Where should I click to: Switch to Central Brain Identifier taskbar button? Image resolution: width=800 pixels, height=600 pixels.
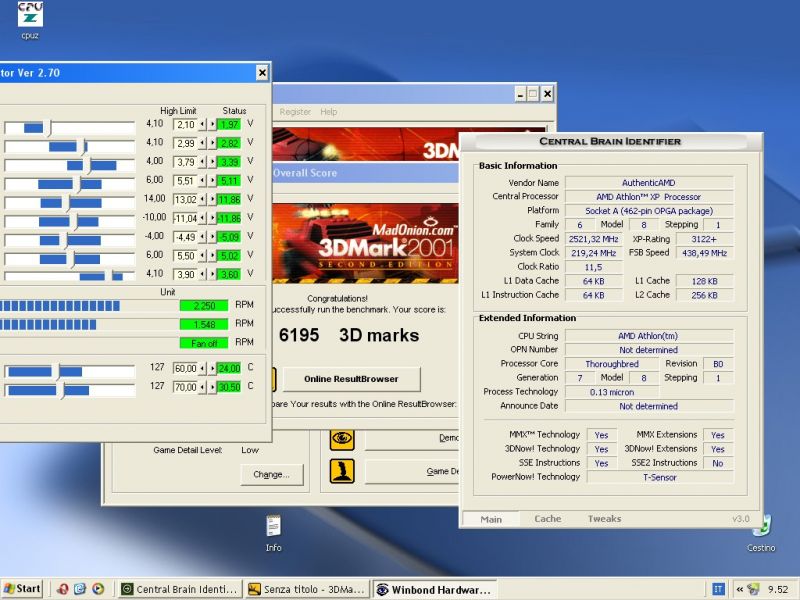(x=180, y=589)
